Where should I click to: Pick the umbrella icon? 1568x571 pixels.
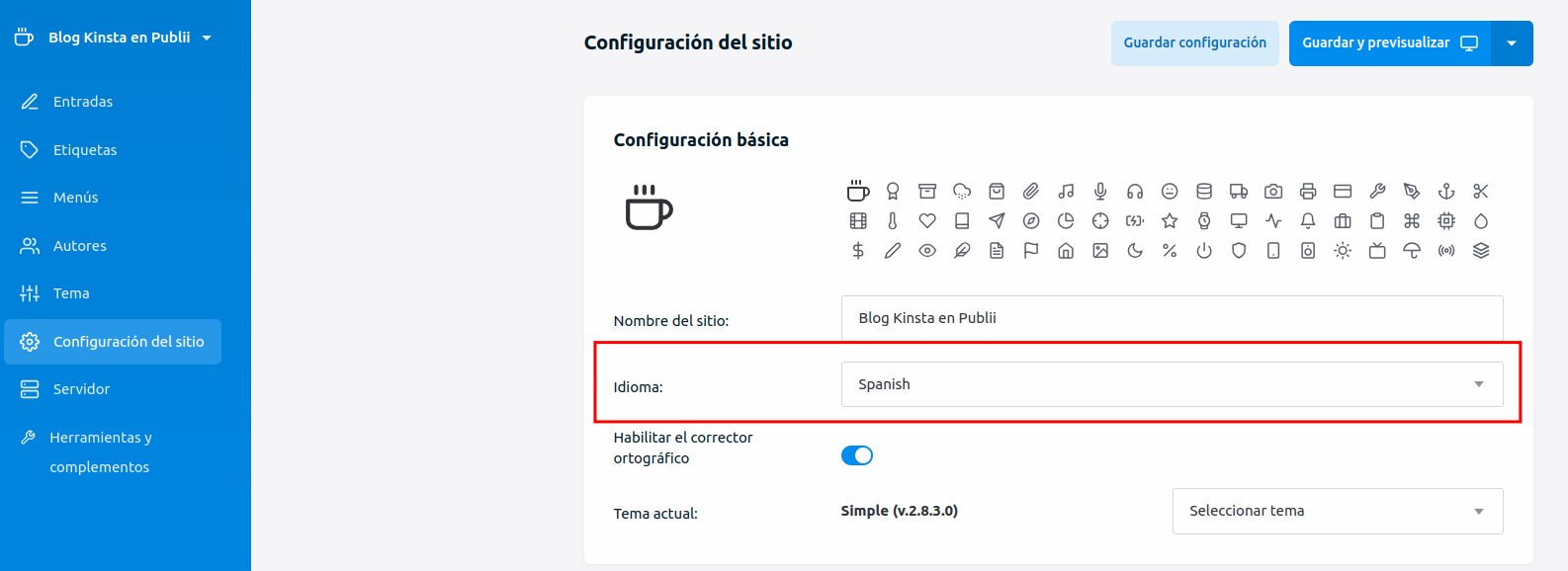(x=1412, y=251)
